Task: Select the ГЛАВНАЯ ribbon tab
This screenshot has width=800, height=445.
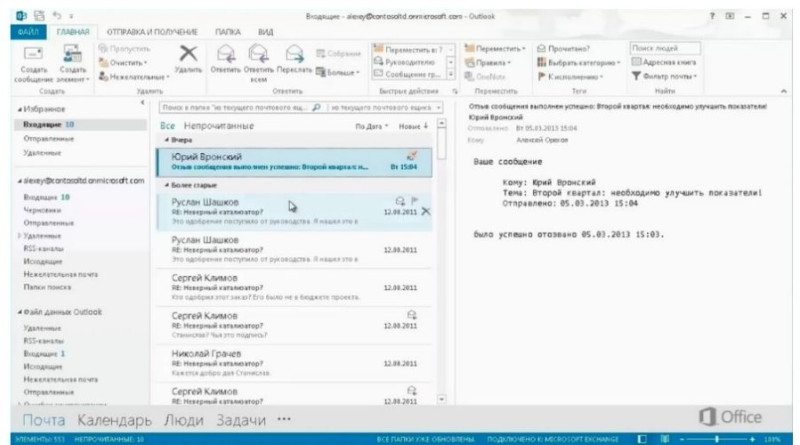Action: 73,32
